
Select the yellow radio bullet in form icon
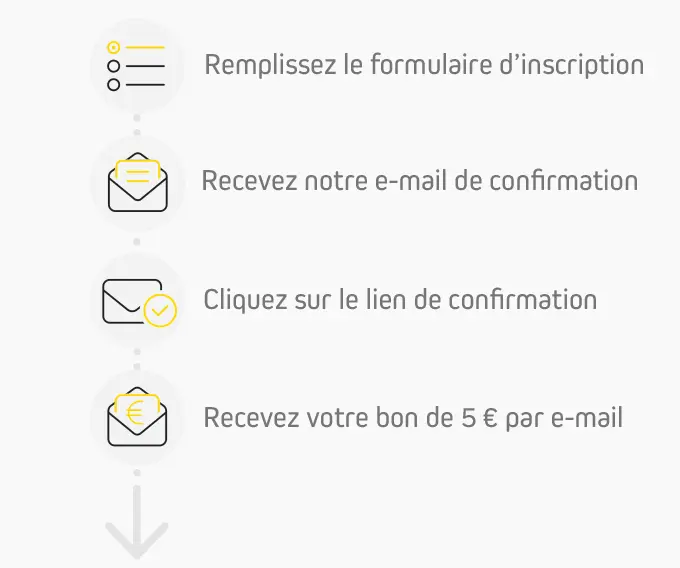tap(114, 47)
